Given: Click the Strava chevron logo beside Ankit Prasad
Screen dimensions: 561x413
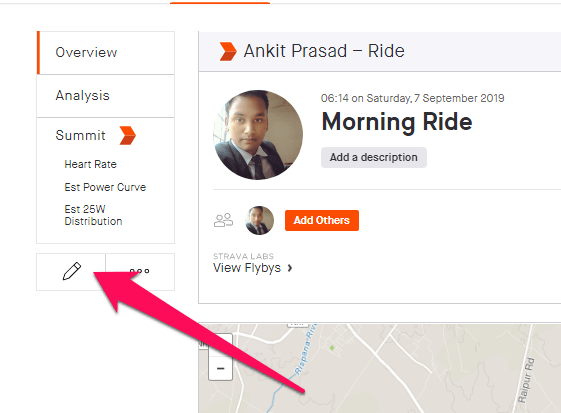Looking at the screenshot, I should [x=228, y=51].
